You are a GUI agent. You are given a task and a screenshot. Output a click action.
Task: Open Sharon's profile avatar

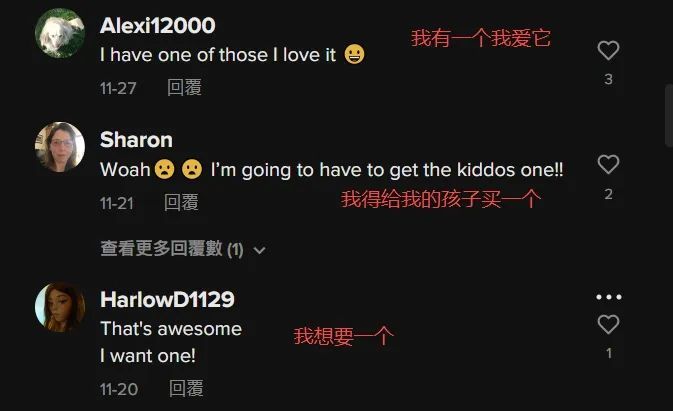coord(60,147)
